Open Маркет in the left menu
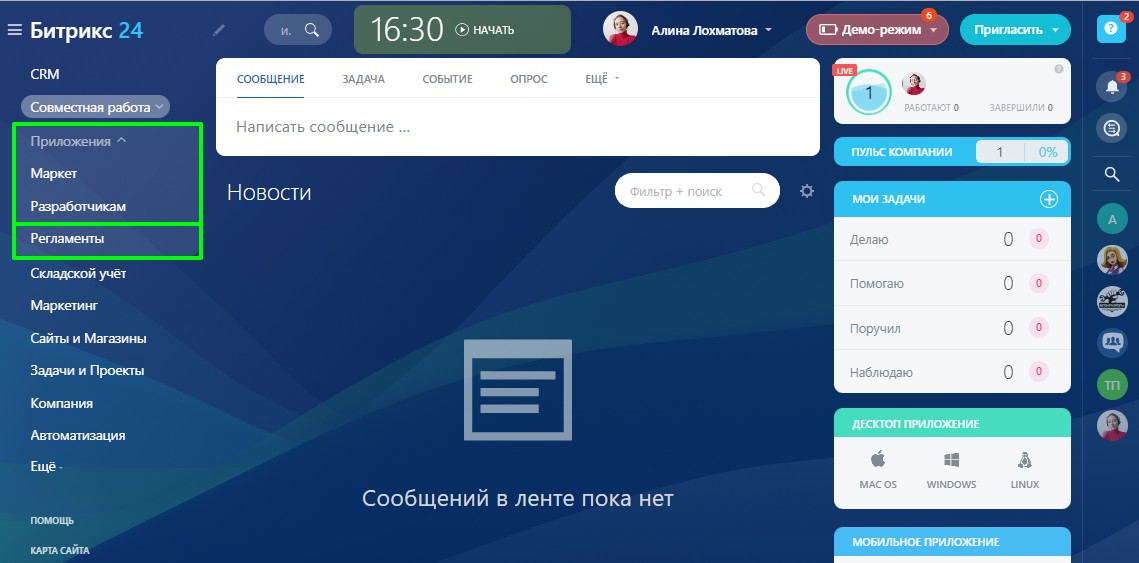 (x=54, y=174)
